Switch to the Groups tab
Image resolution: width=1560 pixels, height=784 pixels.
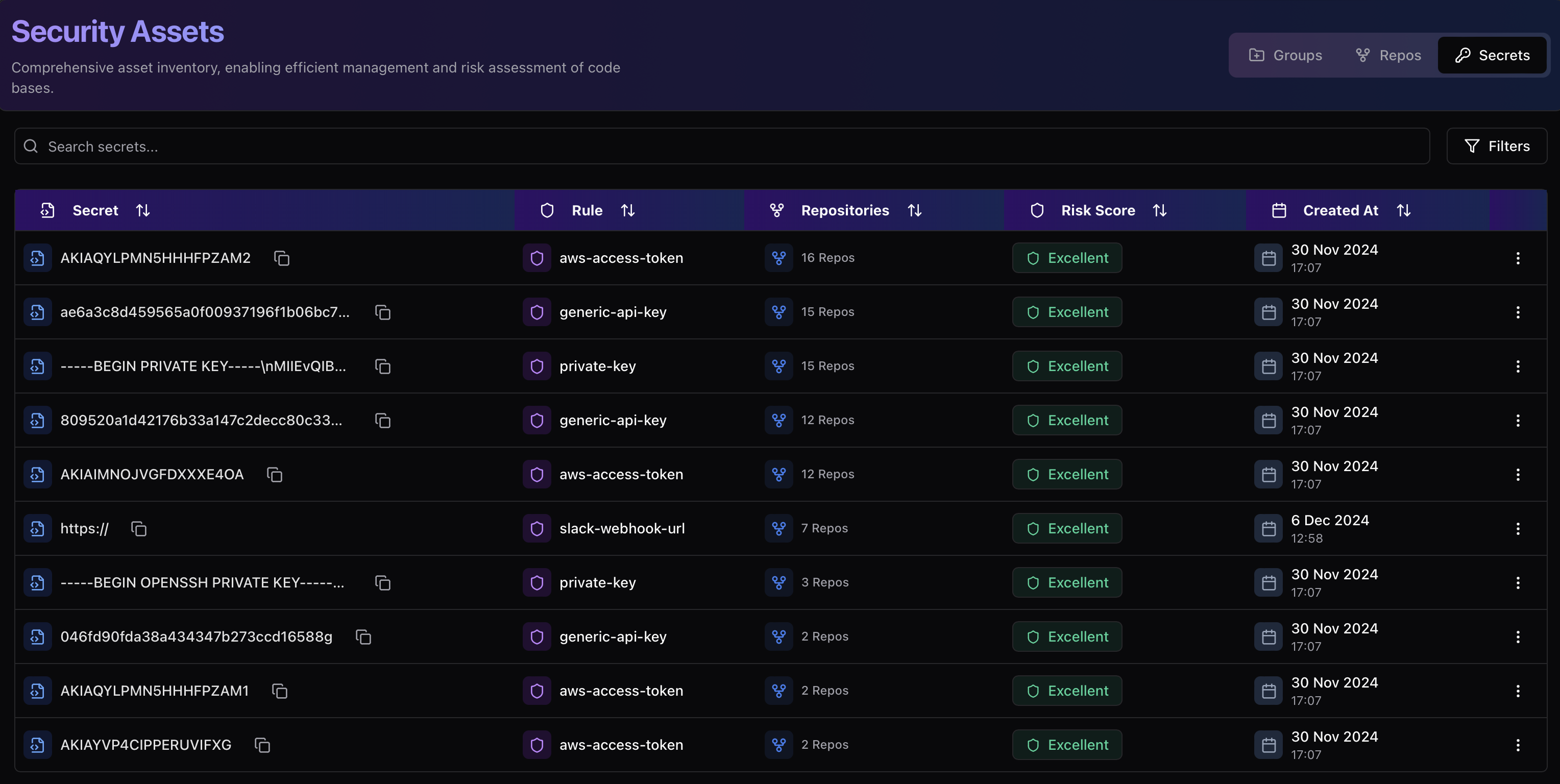1286,55
